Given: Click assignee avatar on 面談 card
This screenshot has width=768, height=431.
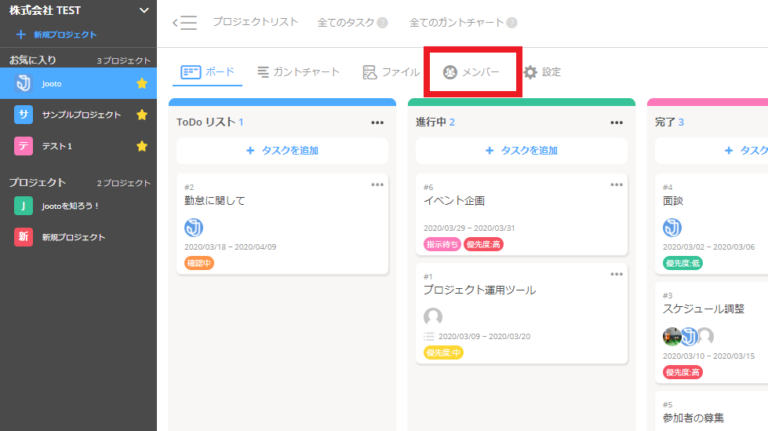Looking at the screenshot, I should pos(672,228).
